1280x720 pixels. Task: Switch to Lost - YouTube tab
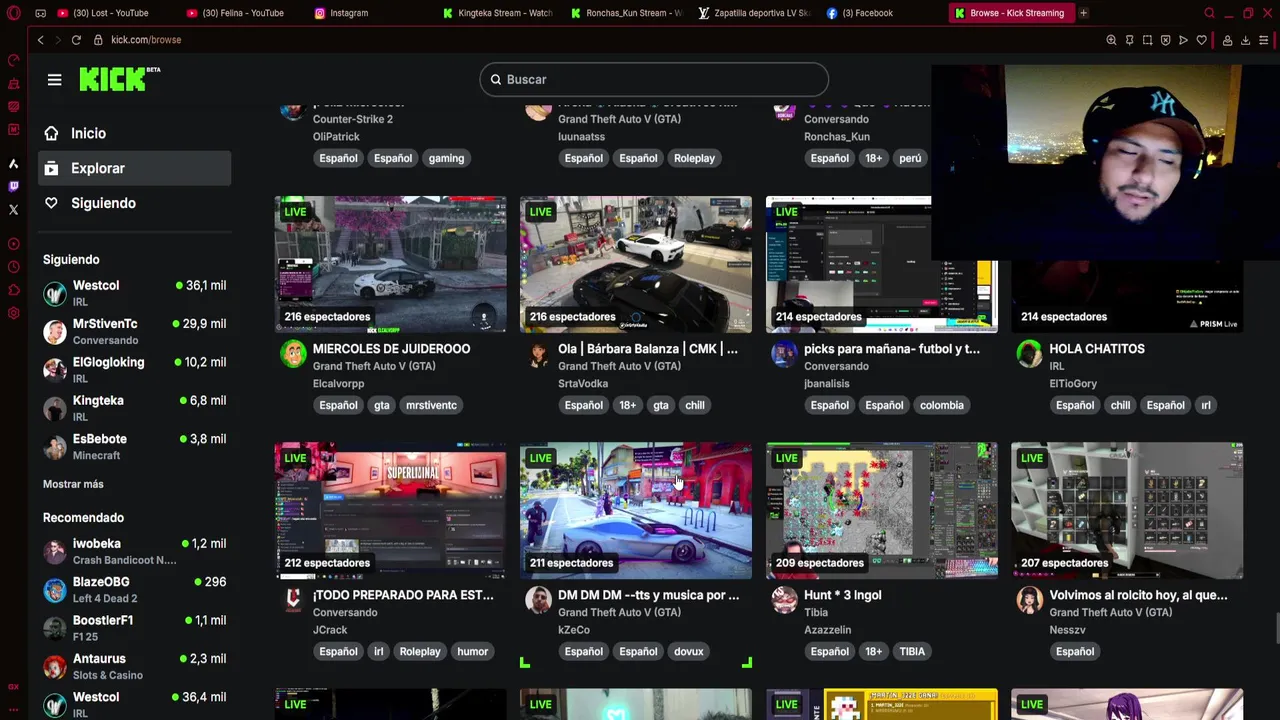coord(110,13)
